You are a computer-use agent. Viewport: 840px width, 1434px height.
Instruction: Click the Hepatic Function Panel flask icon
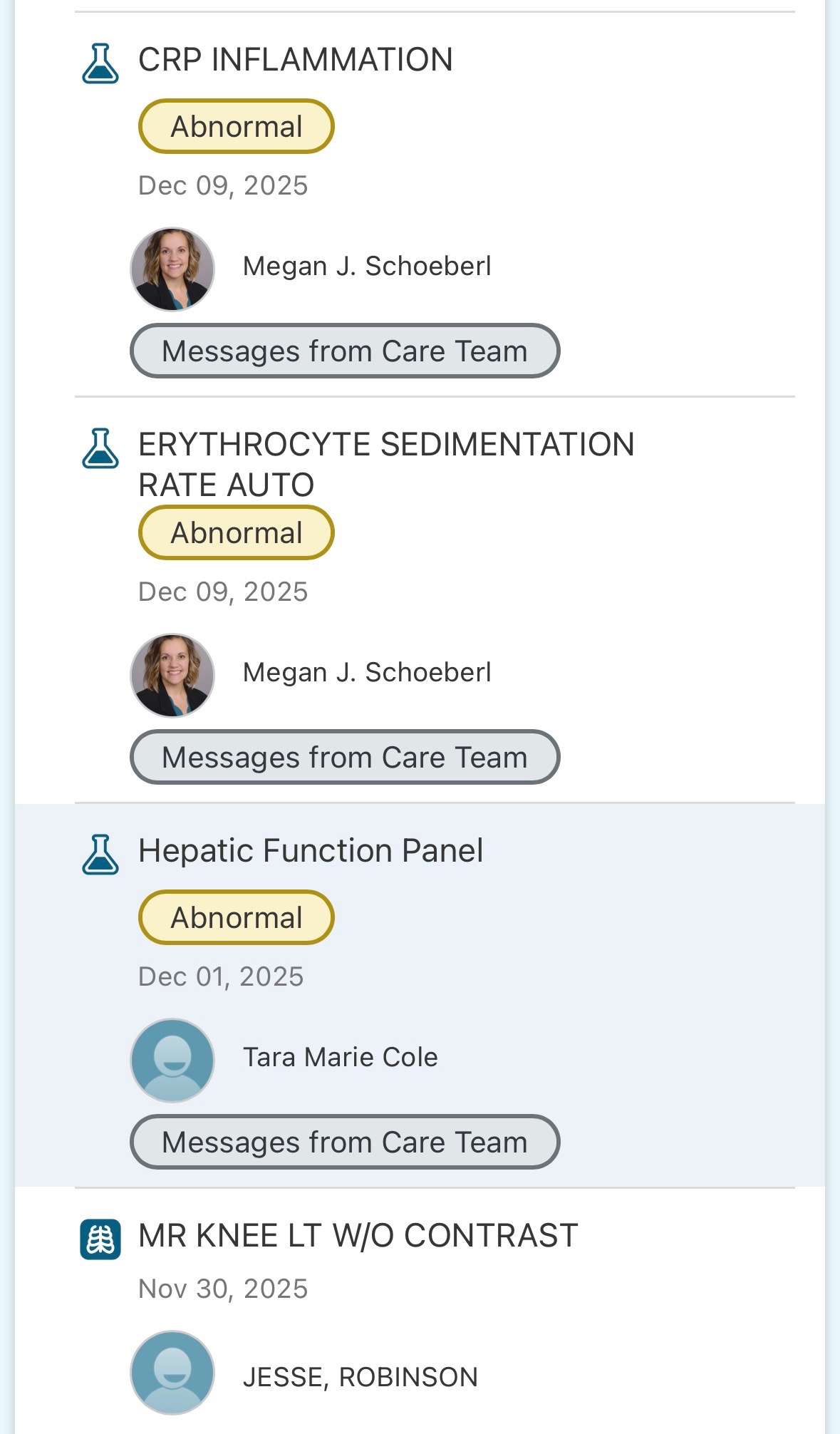pyautogui.click(x=100, y=855)
